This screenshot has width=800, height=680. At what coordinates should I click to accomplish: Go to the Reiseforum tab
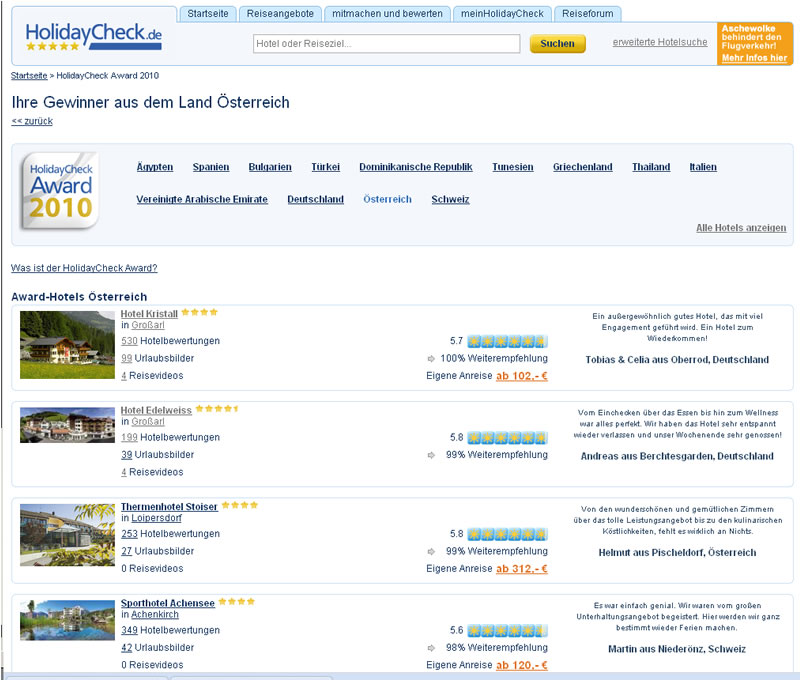(x=588, y=14)
